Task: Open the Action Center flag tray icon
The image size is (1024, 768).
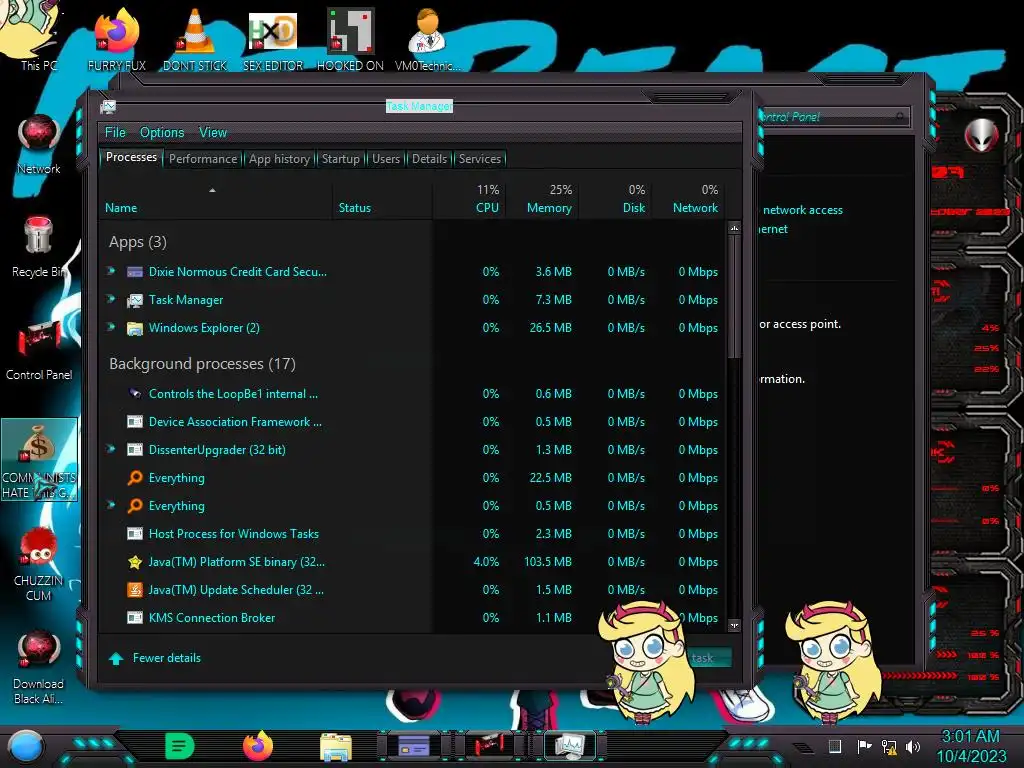Action: coord(863,746)
